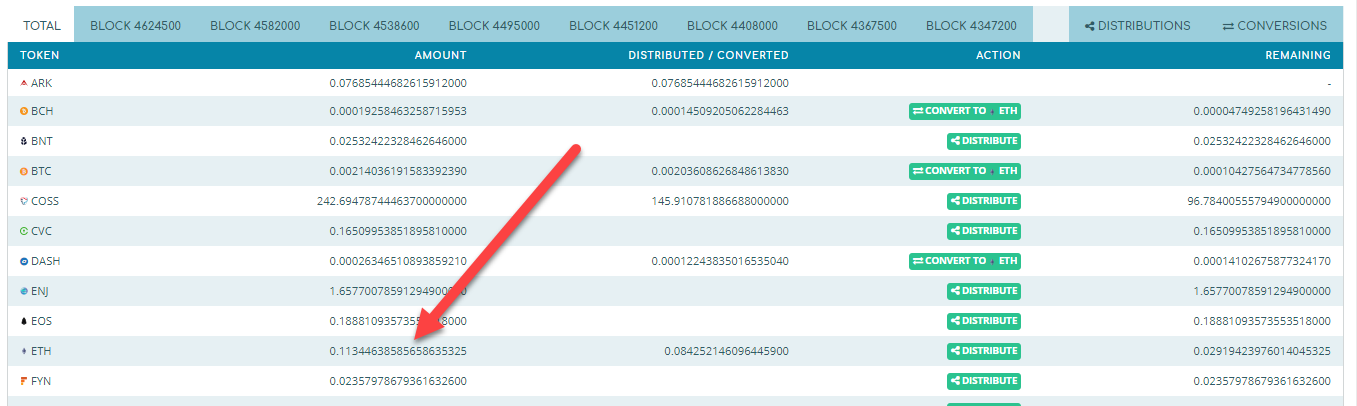Click the DASH coin icon
Image resolution: width=1357 pixels, height=406 pixels.
(x=24, y=262)
